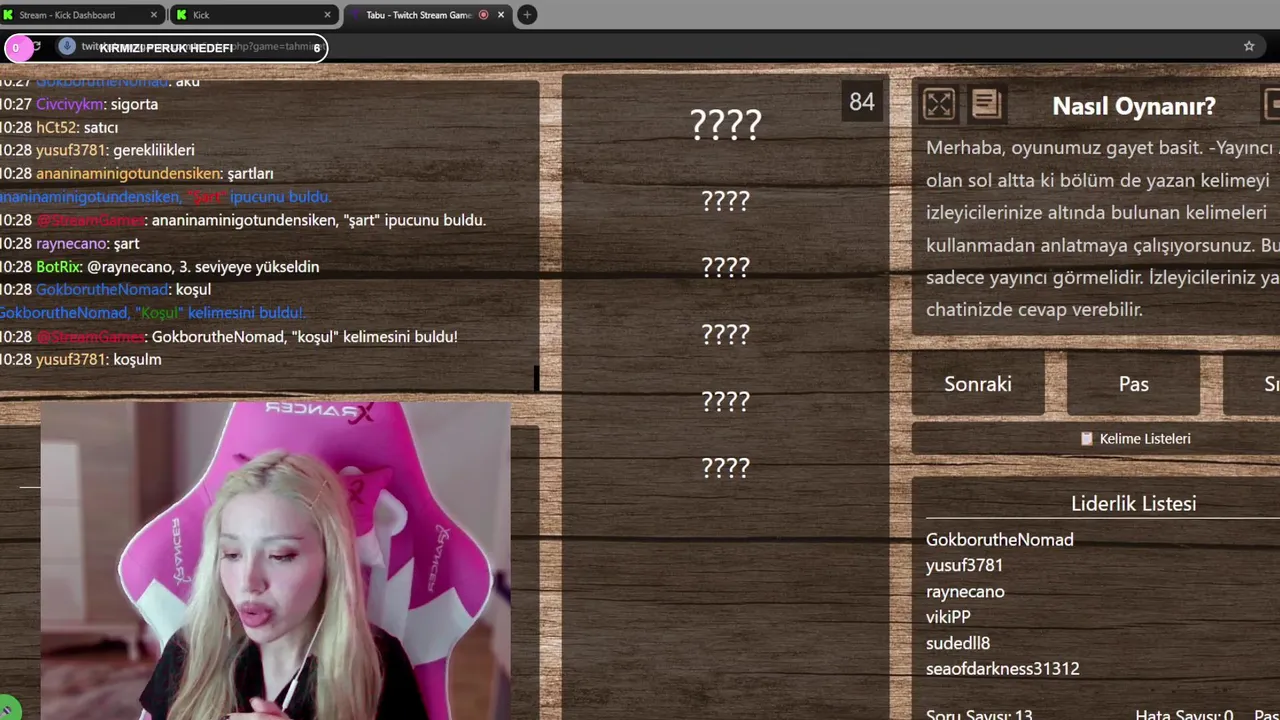The image size is (1280, 720).
Task: Select the Tabu - Twitch Stream Game tab
Action: click(427, 15)
